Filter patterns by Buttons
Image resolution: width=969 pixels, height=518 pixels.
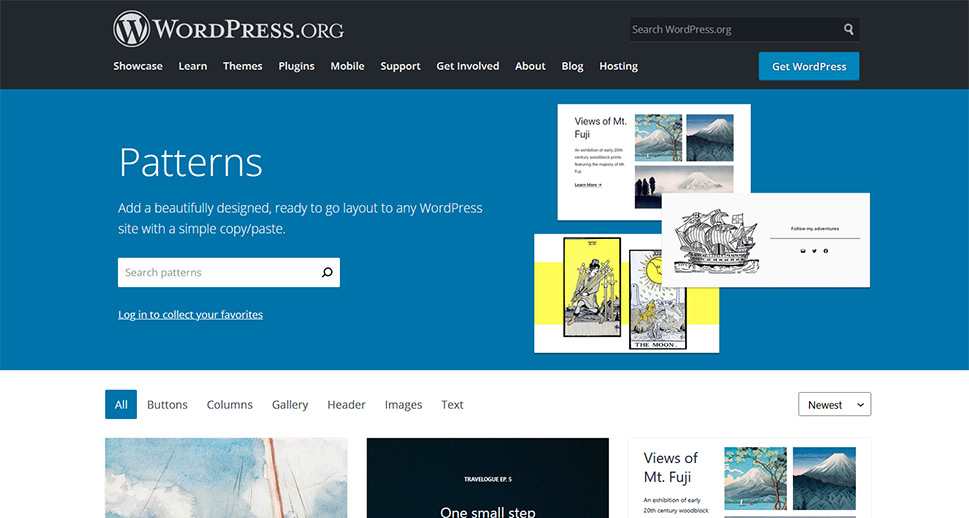pyautogui.click(x=167, y=404)
